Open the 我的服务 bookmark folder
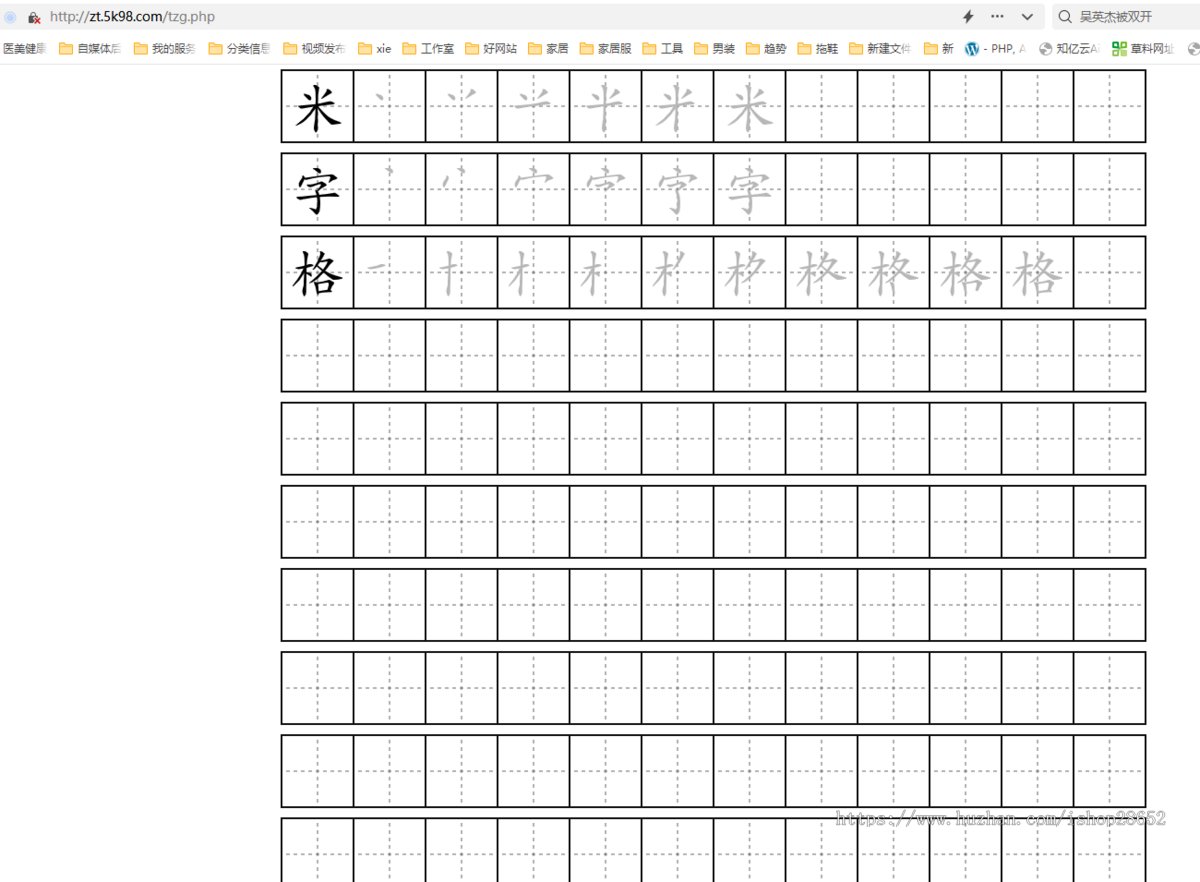This screenshot has height=882, width=1200. tap(165, 48)
